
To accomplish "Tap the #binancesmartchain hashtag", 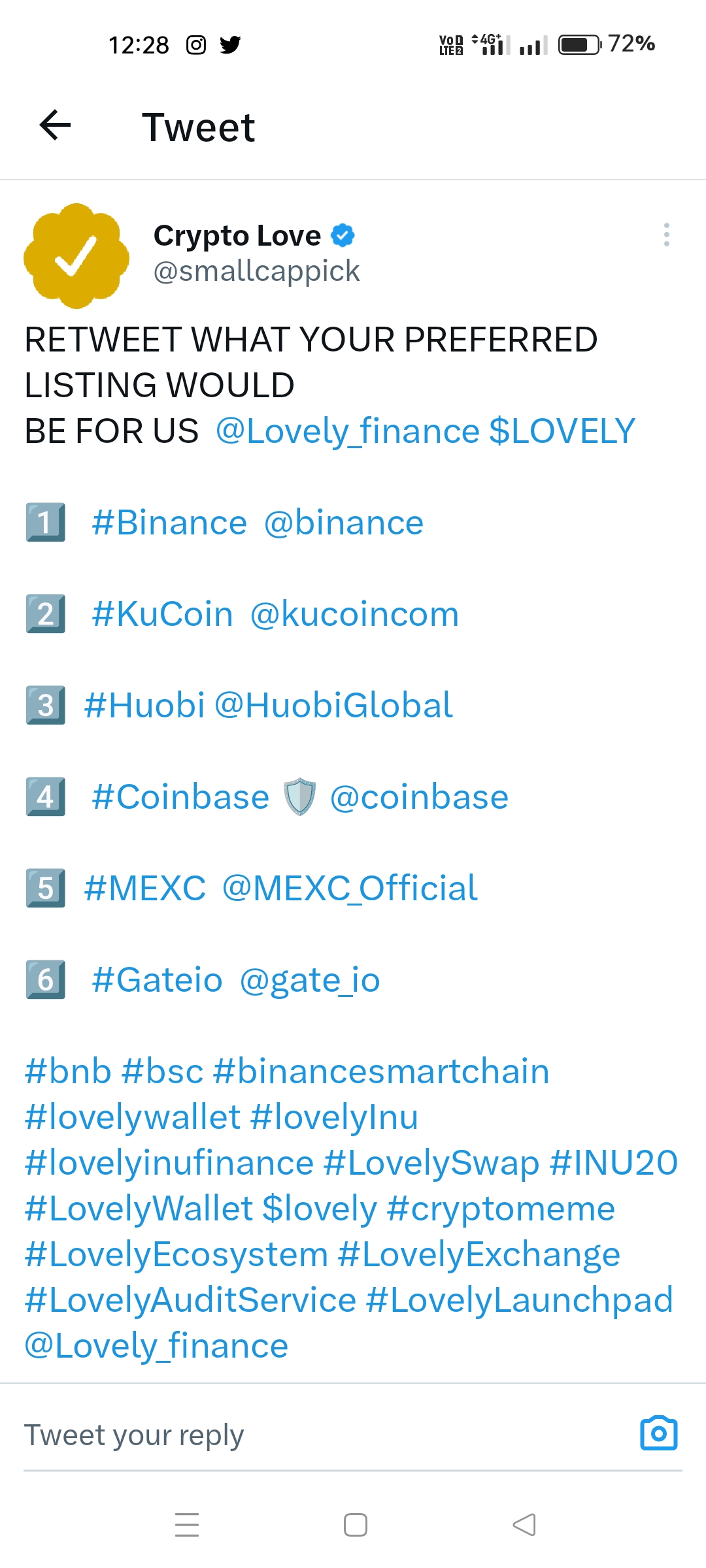I will click(381, 1072).
